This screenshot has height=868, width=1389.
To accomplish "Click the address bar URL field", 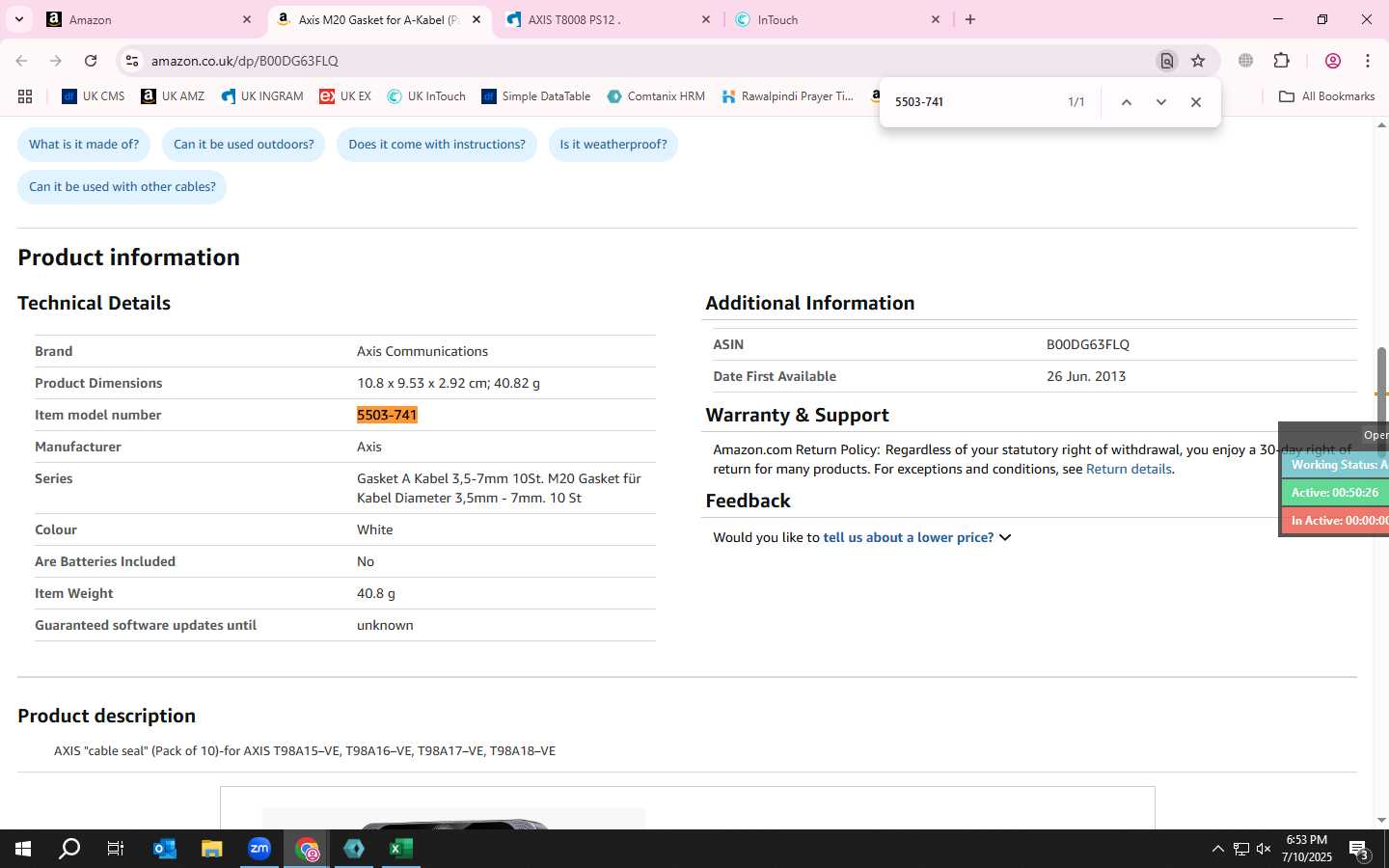I will click(637, 61).
